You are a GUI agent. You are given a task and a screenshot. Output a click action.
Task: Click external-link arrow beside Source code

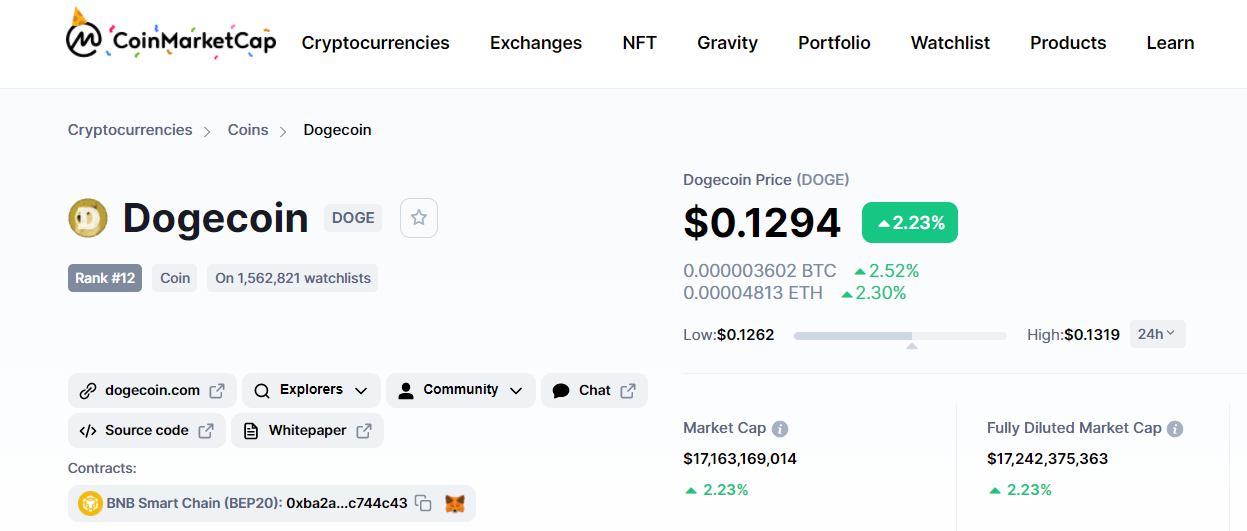pyautogui.click(x=205, y=431)
